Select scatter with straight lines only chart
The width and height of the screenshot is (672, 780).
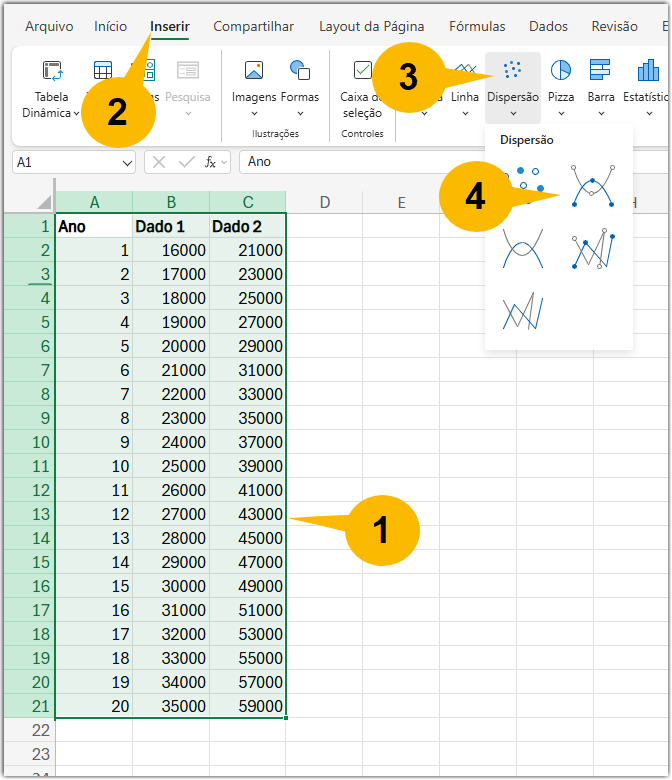[x=522, y=312]
